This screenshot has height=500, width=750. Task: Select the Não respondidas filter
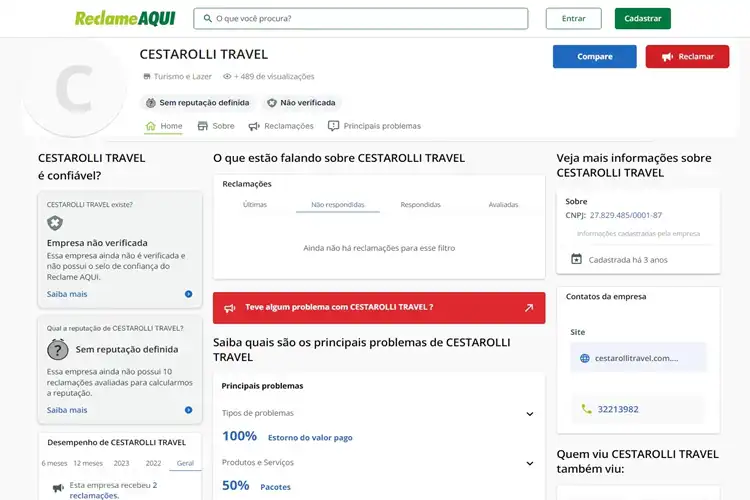tap(338, 205)
